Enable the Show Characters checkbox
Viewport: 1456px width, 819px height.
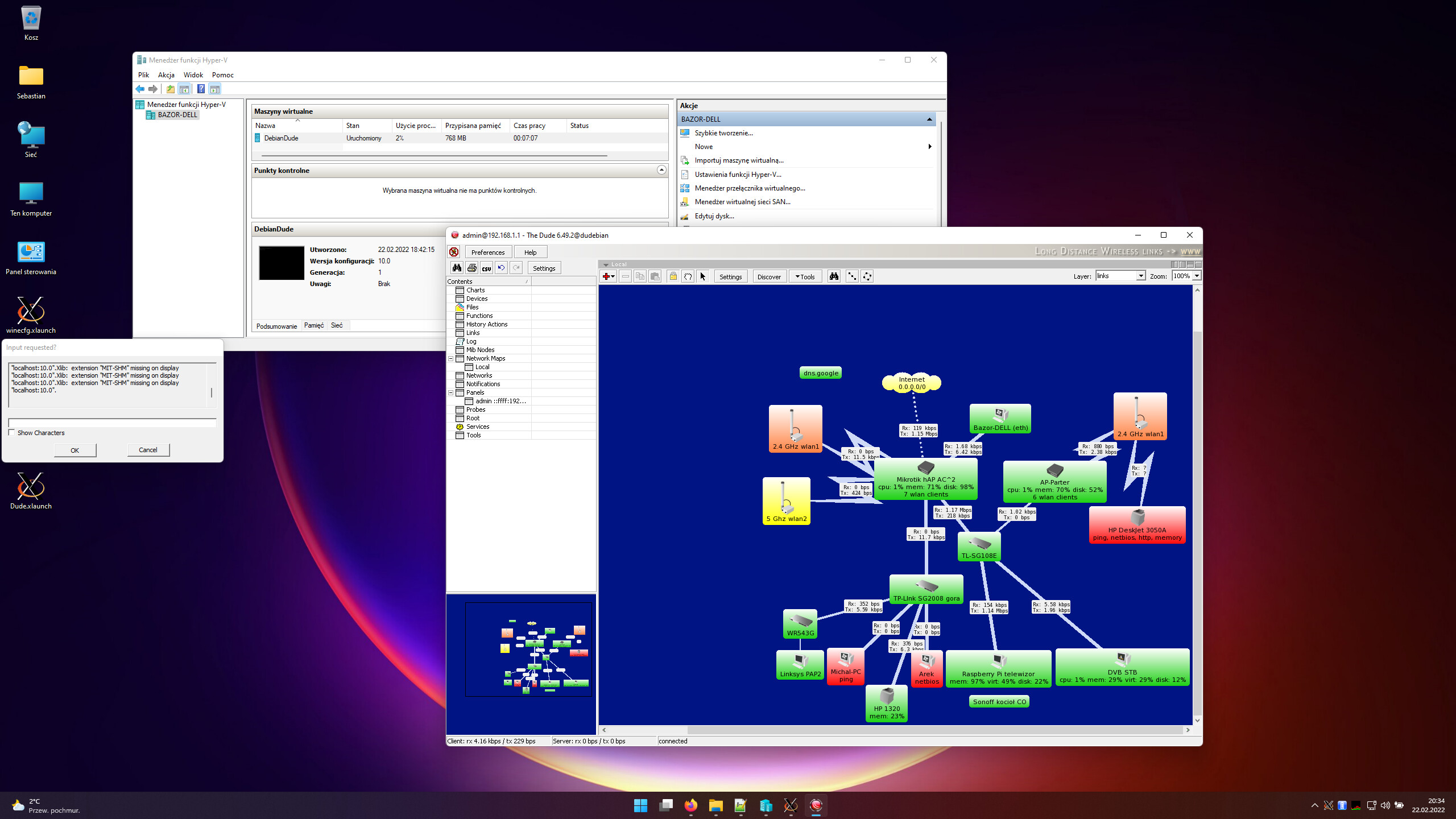click(11, 432)
